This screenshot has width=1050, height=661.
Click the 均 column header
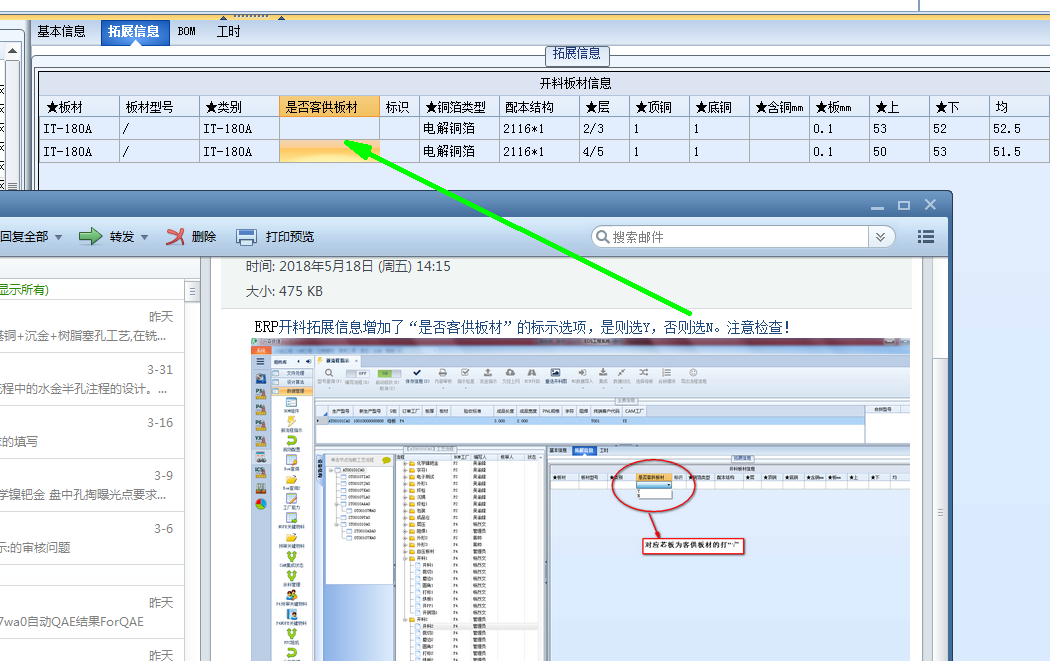tap(1019, 107)
